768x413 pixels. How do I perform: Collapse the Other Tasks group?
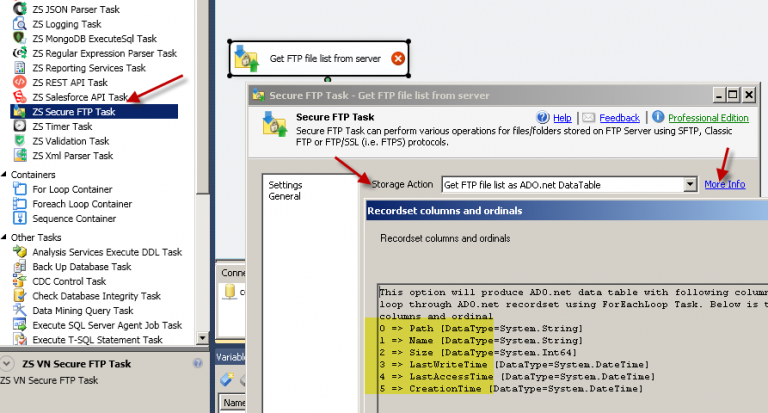tap(5, 238)
